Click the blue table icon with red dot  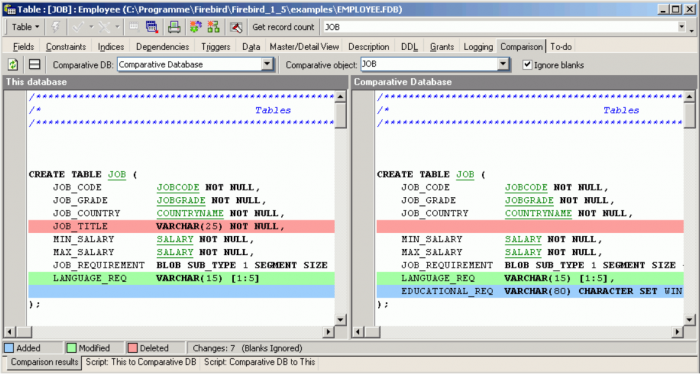pos(152,27)
